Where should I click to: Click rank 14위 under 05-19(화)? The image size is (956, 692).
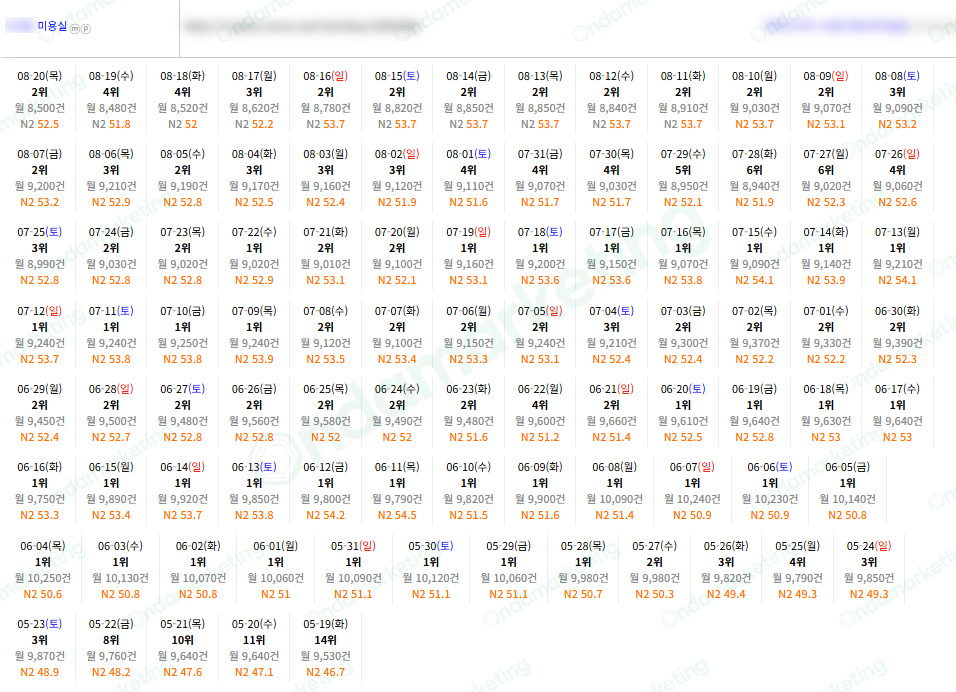click(x=326, y=640)
